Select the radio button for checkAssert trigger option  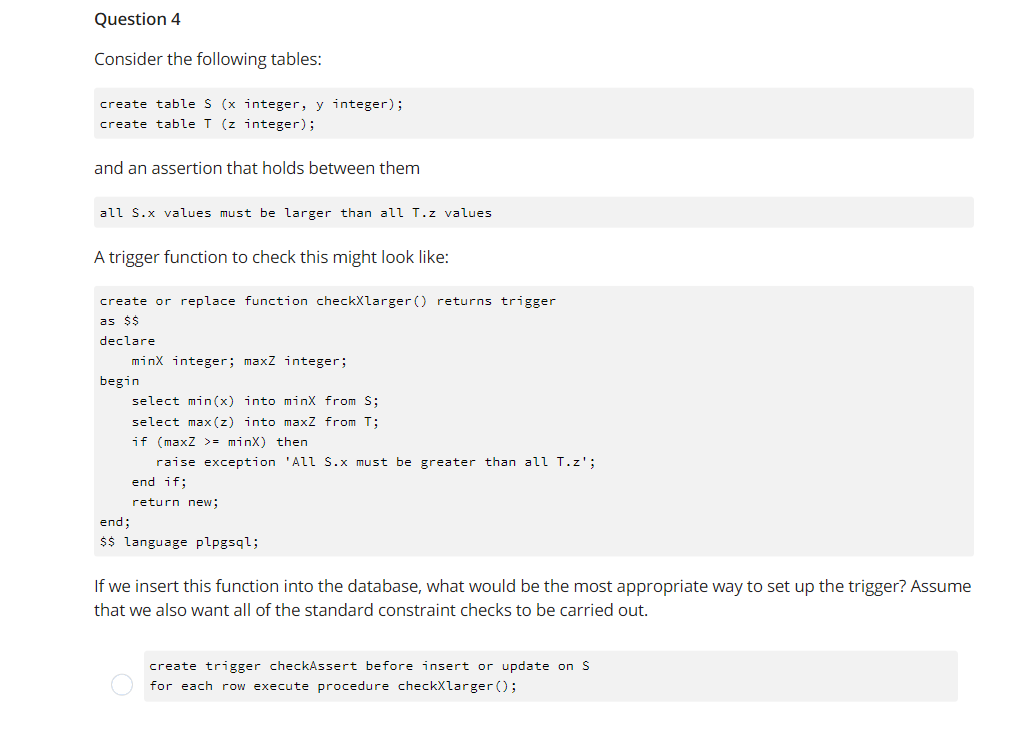click(x=121, y=684)
